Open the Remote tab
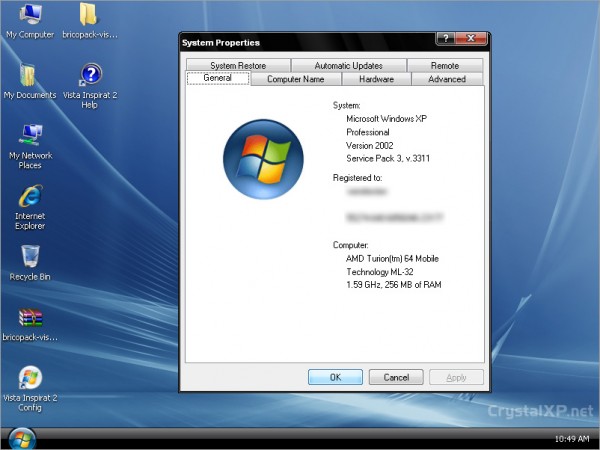The image size is (600, 450). point(445,65)
